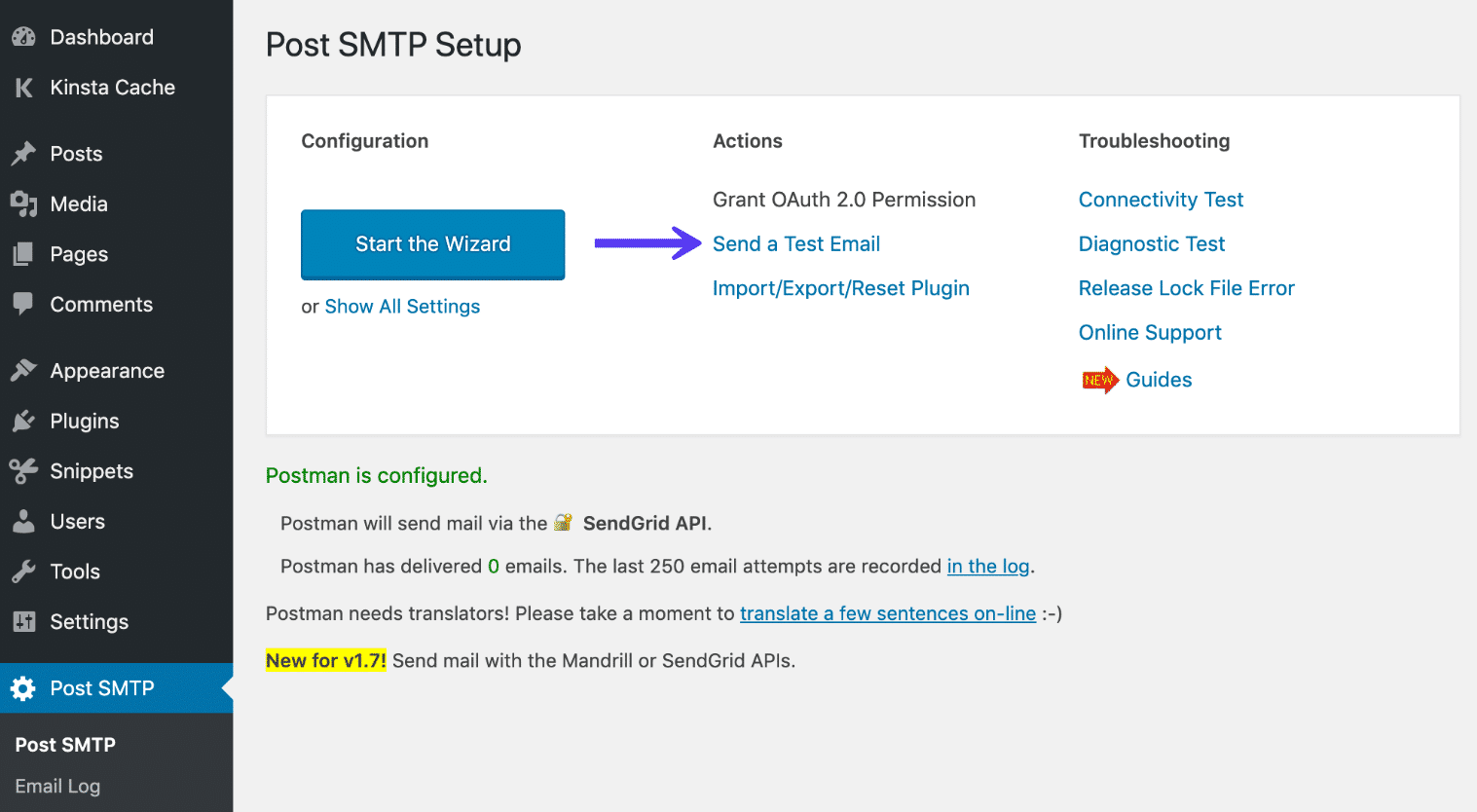Click Send a Test Email
The image size is (1477, 812).
coord(795,243)
